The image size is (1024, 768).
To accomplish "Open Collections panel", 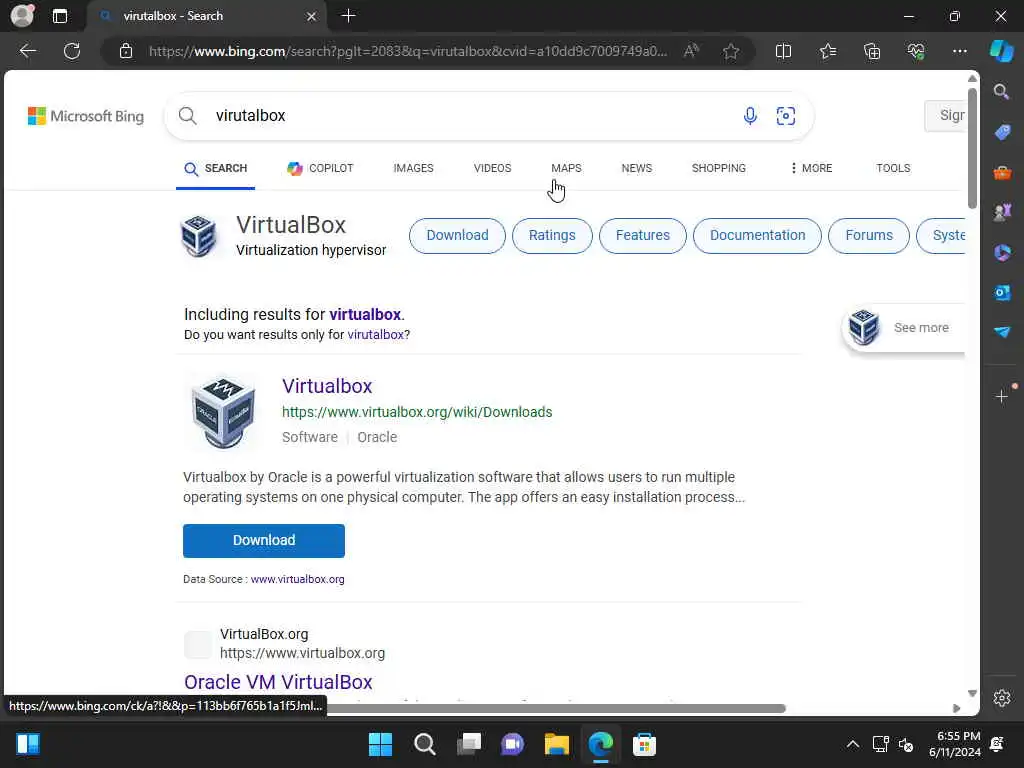I will pyautogui.click(x=872, y=51).
